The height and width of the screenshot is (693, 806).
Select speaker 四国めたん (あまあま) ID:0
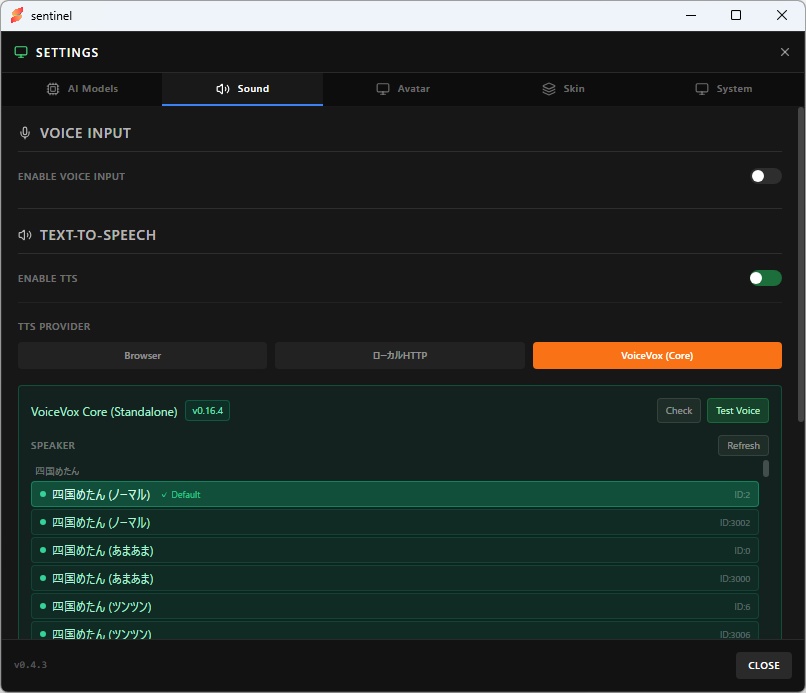(395, 551)
